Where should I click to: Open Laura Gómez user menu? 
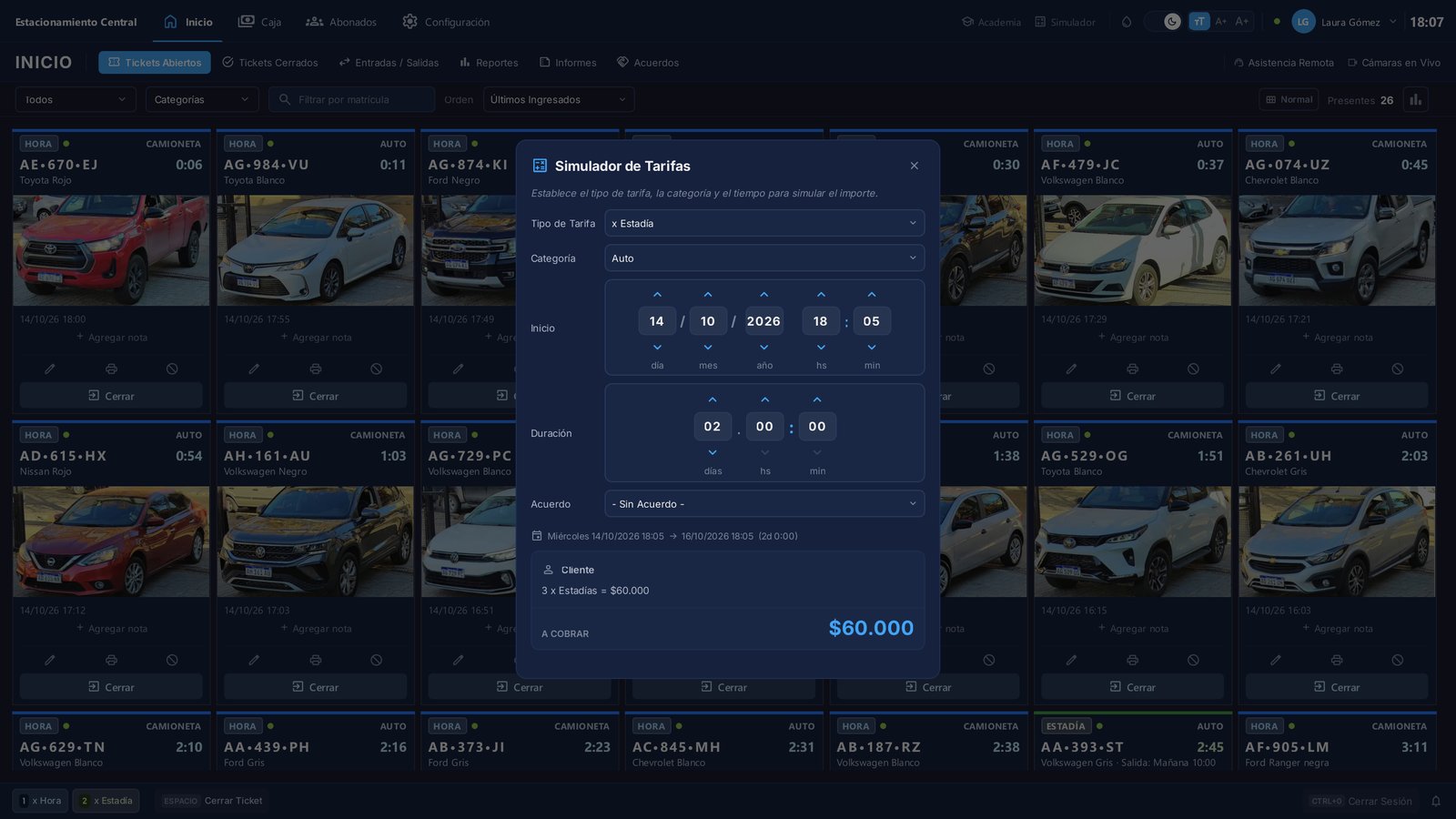1344,22
